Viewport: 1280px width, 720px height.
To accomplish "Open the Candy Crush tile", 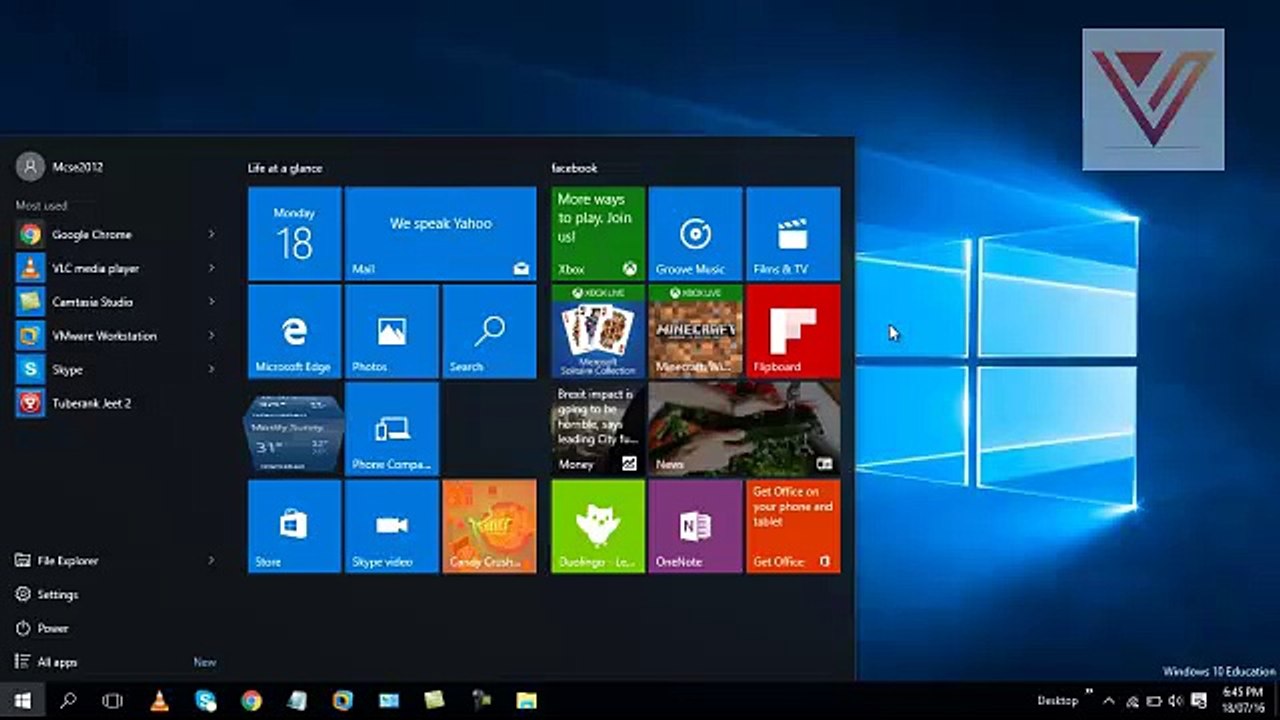I will (489, 526).
